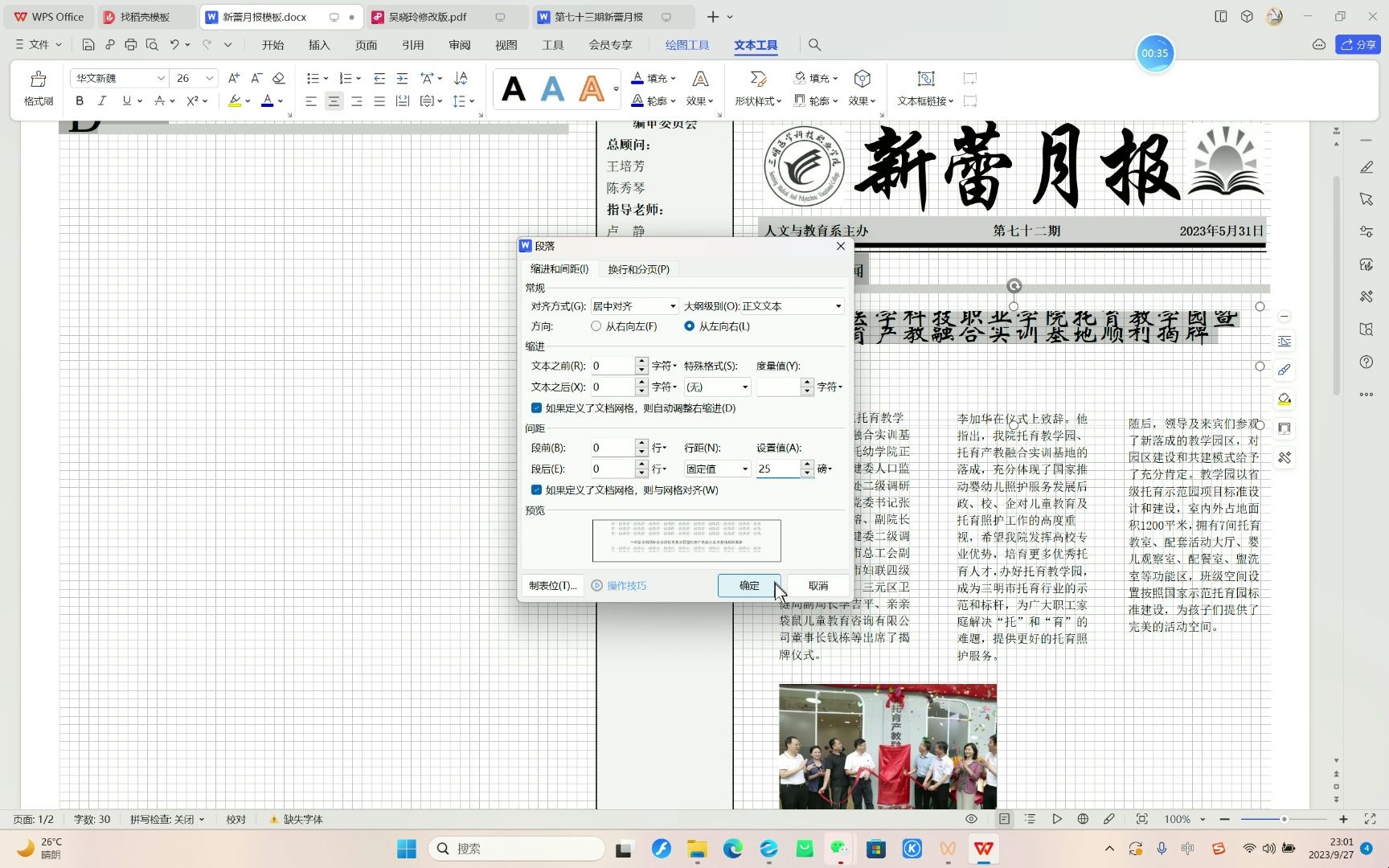Click the text box link icon
1389x868 pixels.
coord(926,78)
